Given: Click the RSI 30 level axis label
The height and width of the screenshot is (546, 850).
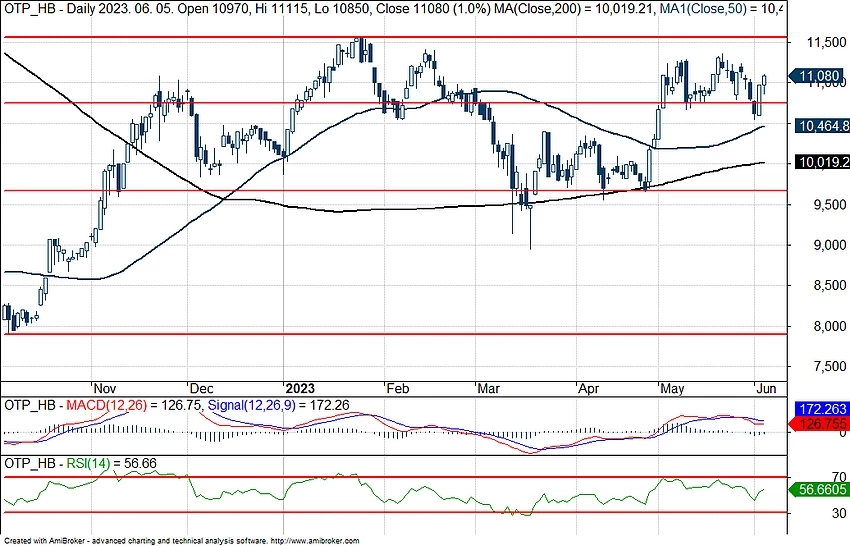Looking at the screenshot, I should pyautogui.click(x=839, y=513).
